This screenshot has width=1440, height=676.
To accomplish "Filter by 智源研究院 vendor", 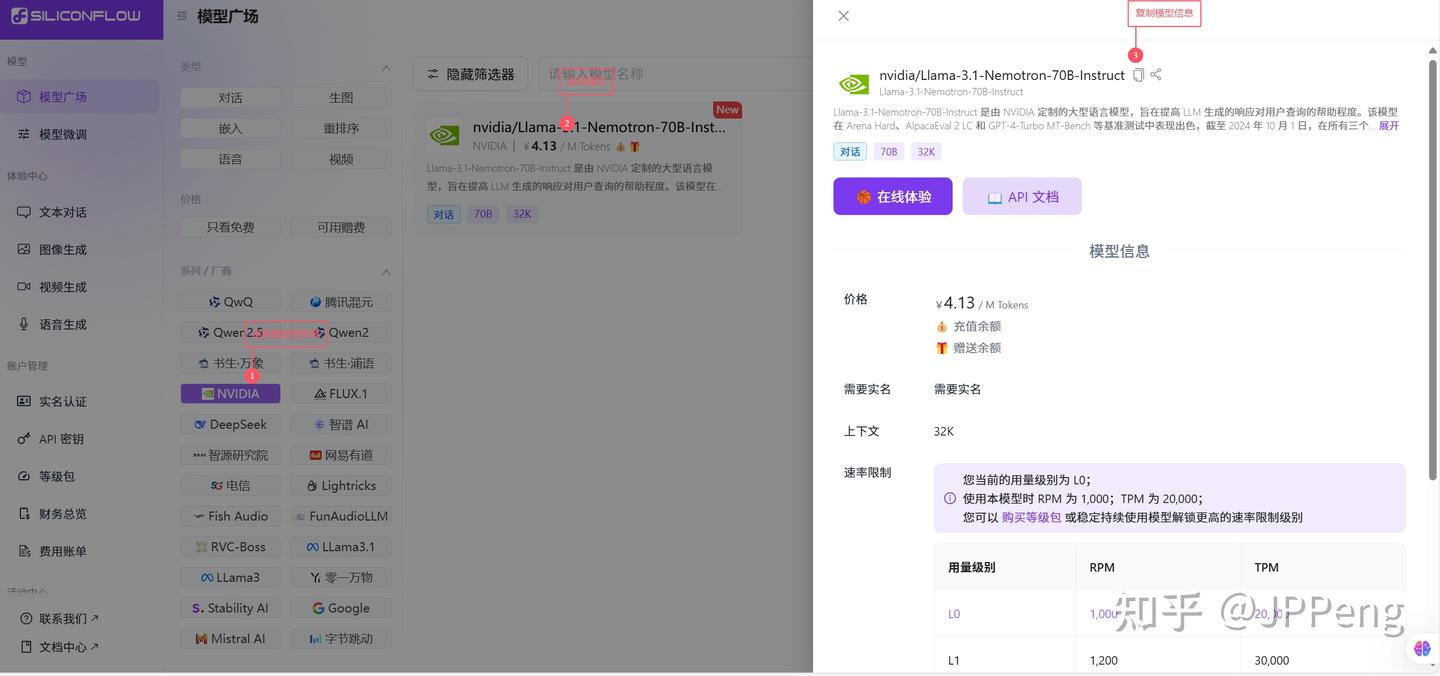I will coord(231,455).
